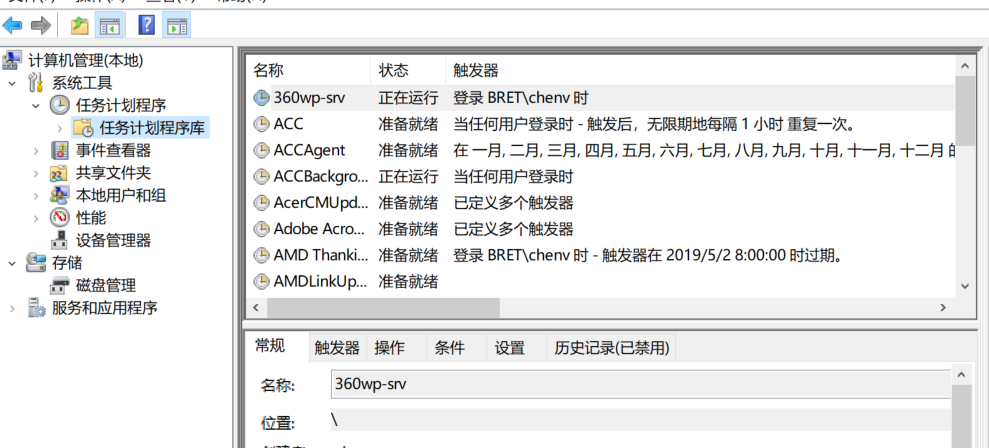Open the 条件 tab
This screenshot has height=448, width=989.
449,348
